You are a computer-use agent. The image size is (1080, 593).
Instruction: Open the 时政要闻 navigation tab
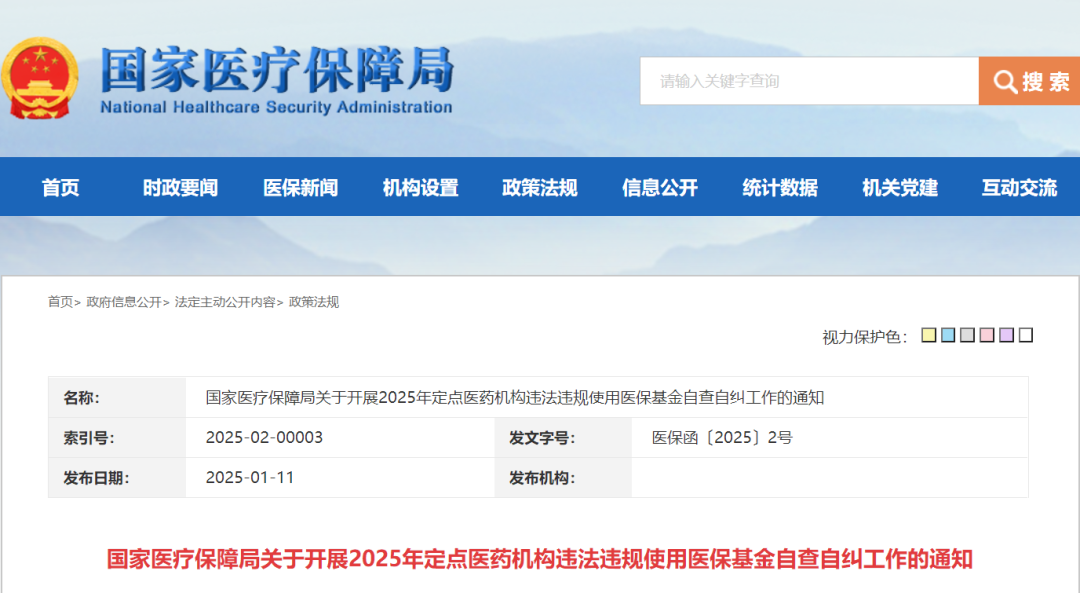[x=180, y=188]
